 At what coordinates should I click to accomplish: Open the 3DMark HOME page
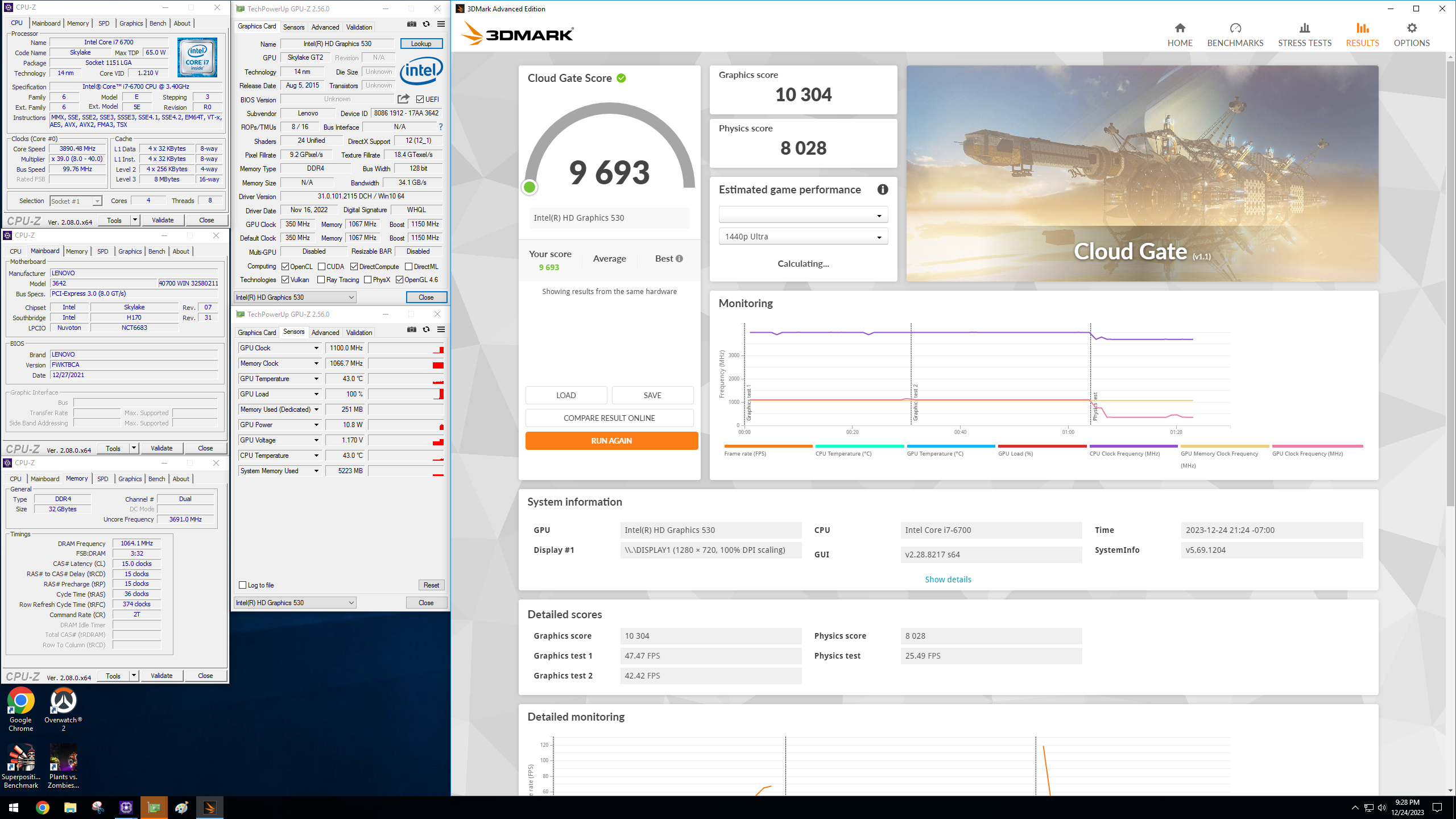1180,35
